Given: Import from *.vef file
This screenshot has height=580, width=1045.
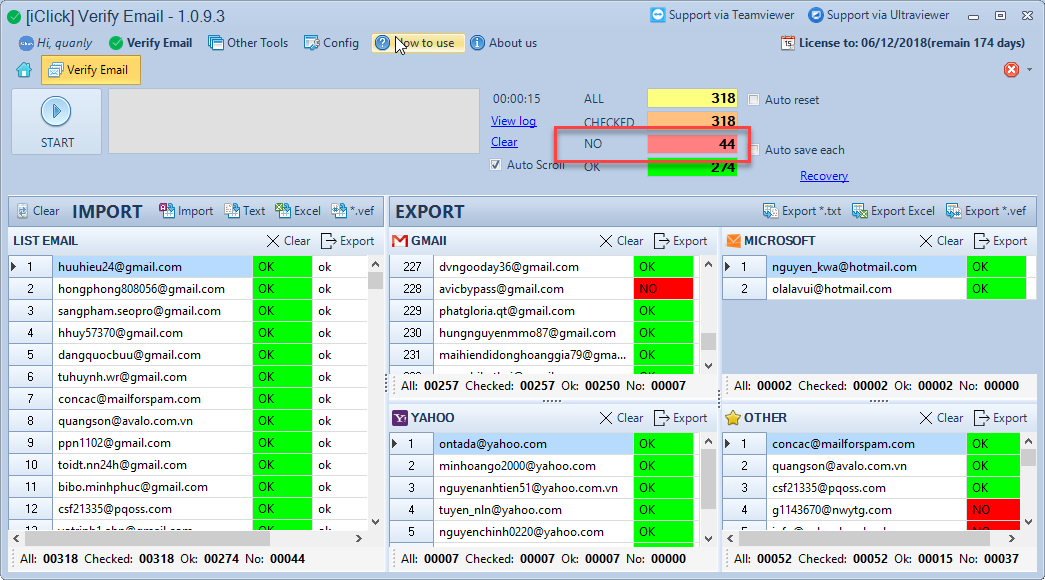Looking at the screenshot, I should coord(353,211).
